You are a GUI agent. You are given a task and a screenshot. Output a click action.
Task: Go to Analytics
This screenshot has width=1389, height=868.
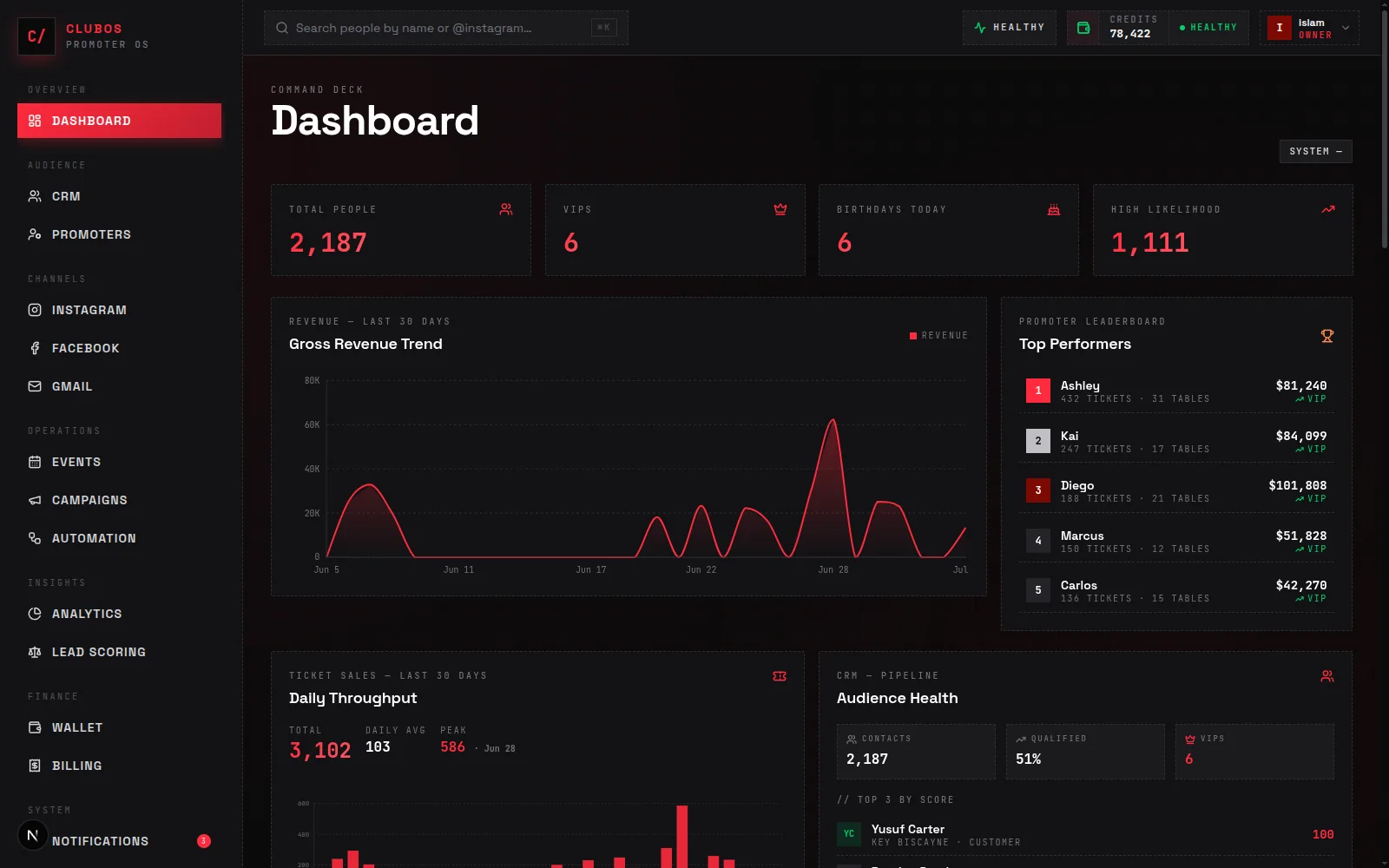pos(119,614)
